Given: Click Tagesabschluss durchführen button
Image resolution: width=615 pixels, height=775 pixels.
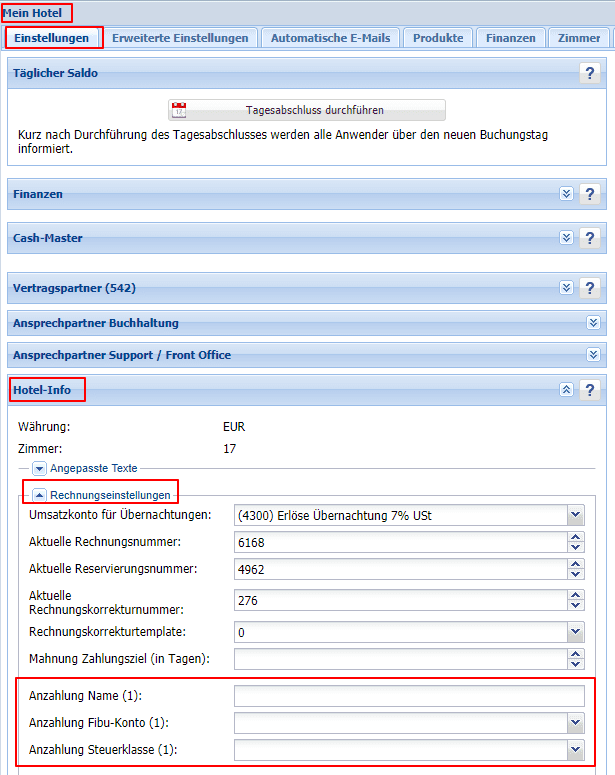Looking at the screenshot, I should click(x=306, y=111).
